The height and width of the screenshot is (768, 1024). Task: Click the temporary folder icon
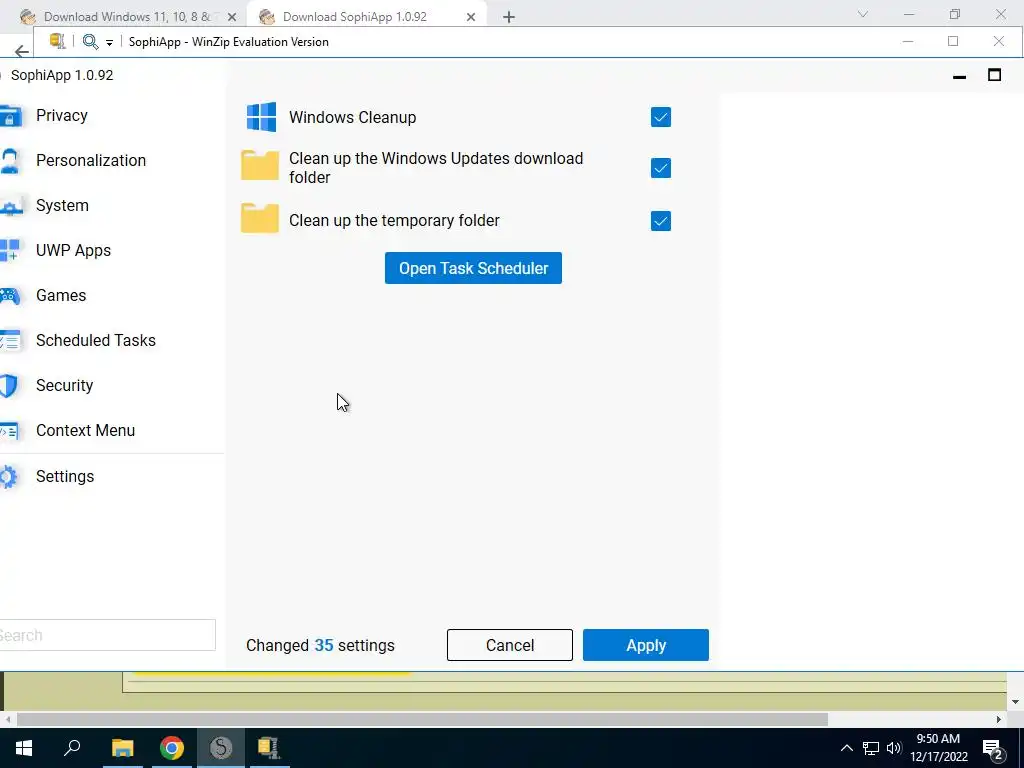[x=260, y=218]
